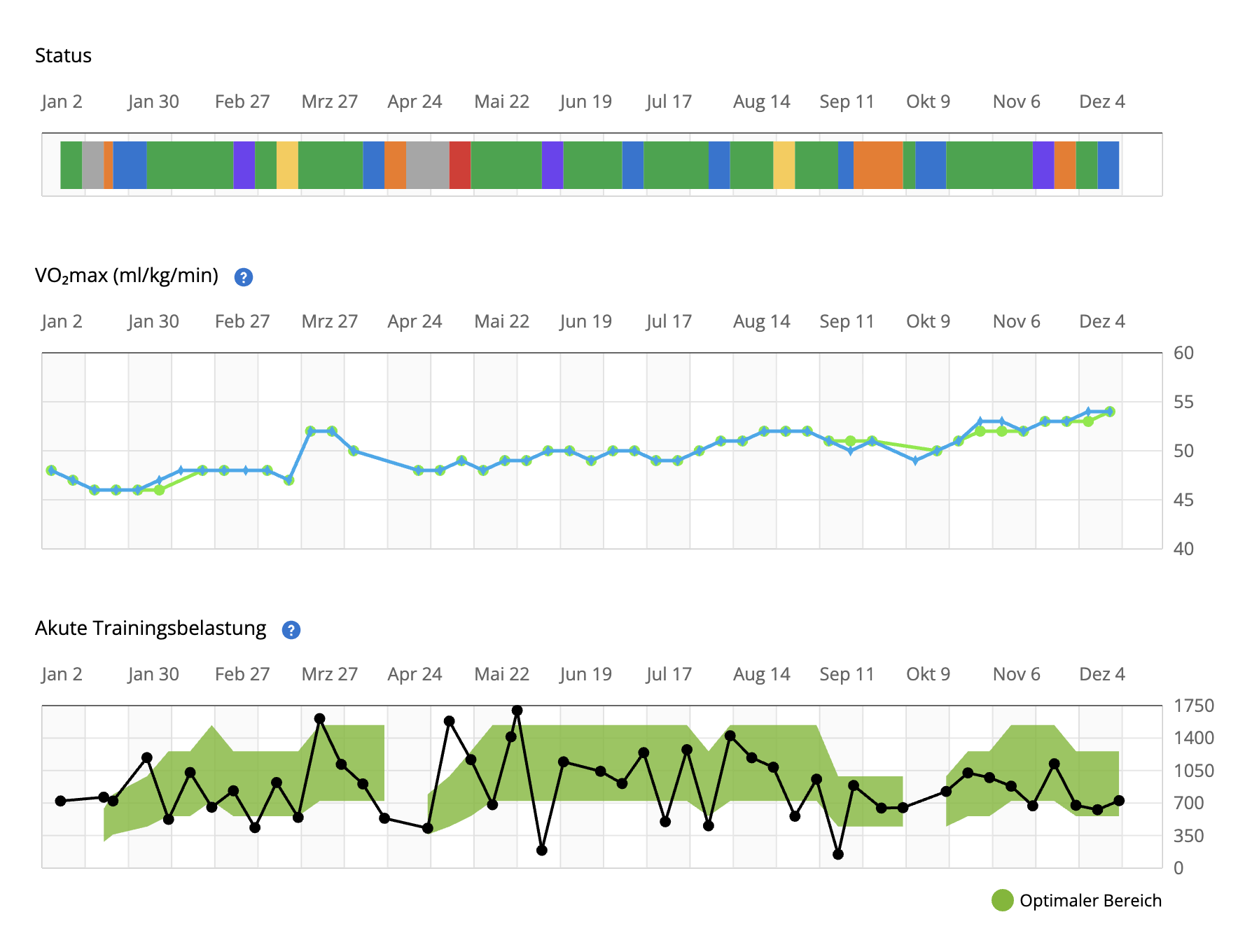The height and width of the screenshot is (952, 1259).
Task: Click the highest training load data point
Action: (517, 710)
